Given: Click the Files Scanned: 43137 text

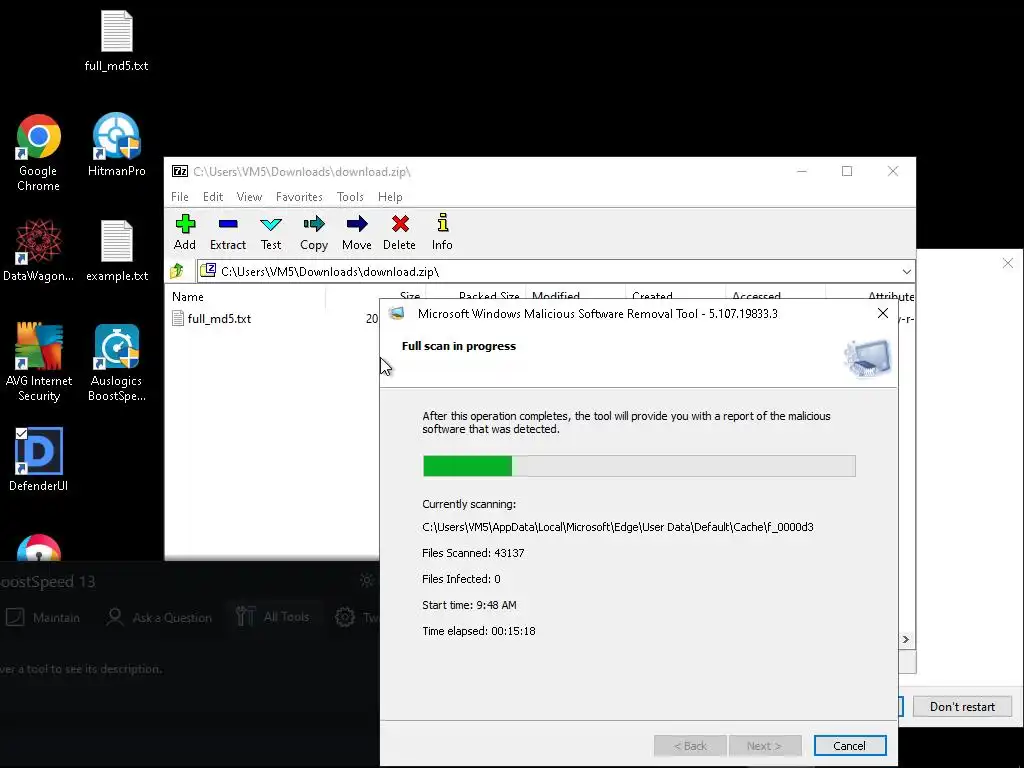Looking at the screenshot, I should tap(473, 553).
